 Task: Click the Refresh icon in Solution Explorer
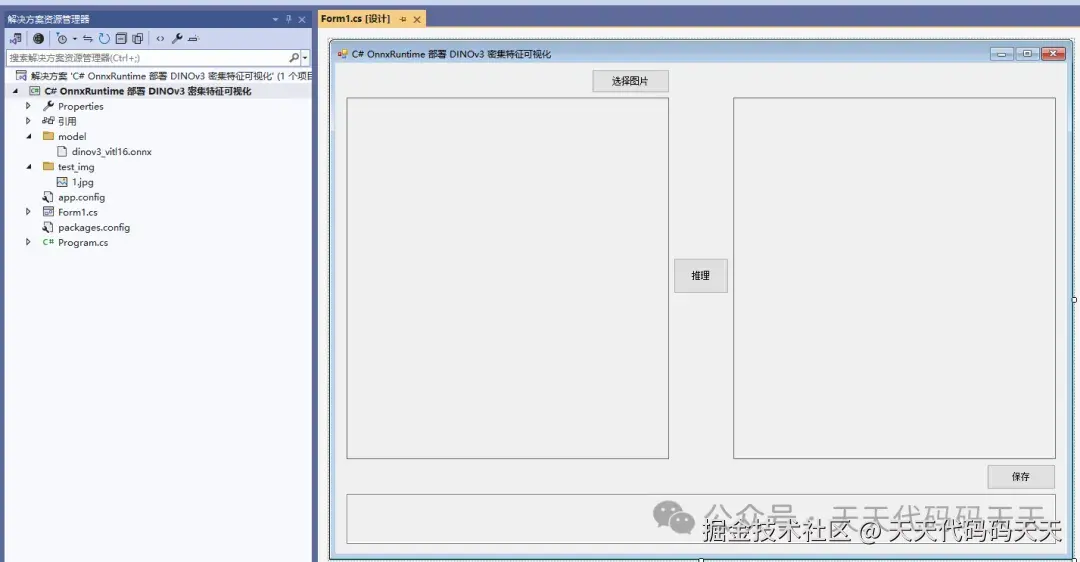[x=104, y=39]
